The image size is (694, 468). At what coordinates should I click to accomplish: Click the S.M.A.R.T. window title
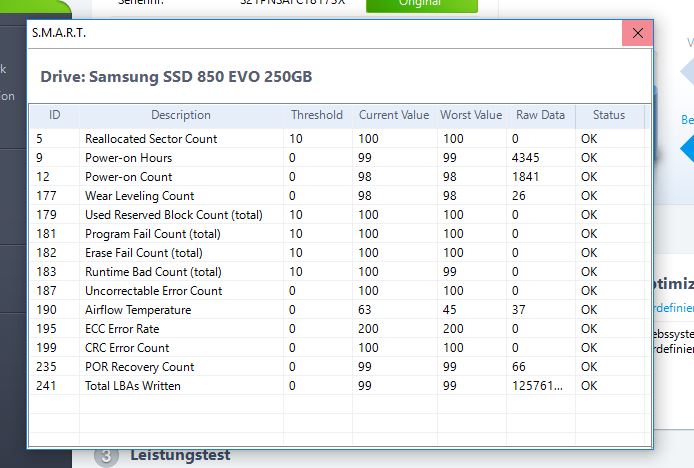click(x=59, y=33)
